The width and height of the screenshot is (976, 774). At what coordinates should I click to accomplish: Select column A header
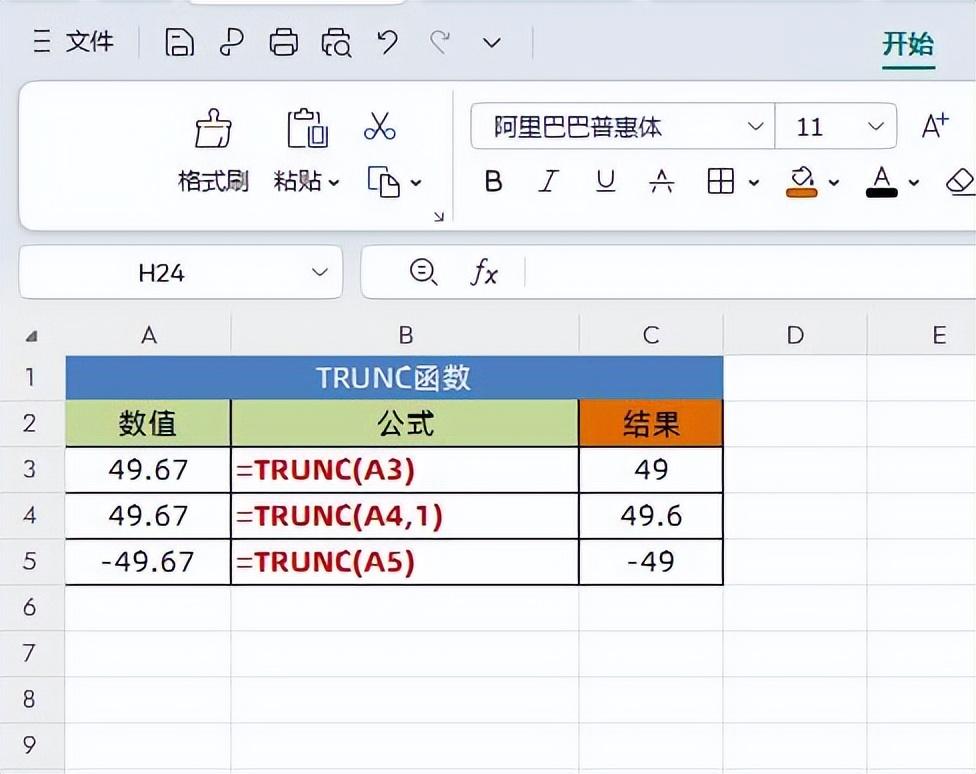[148, 335]
